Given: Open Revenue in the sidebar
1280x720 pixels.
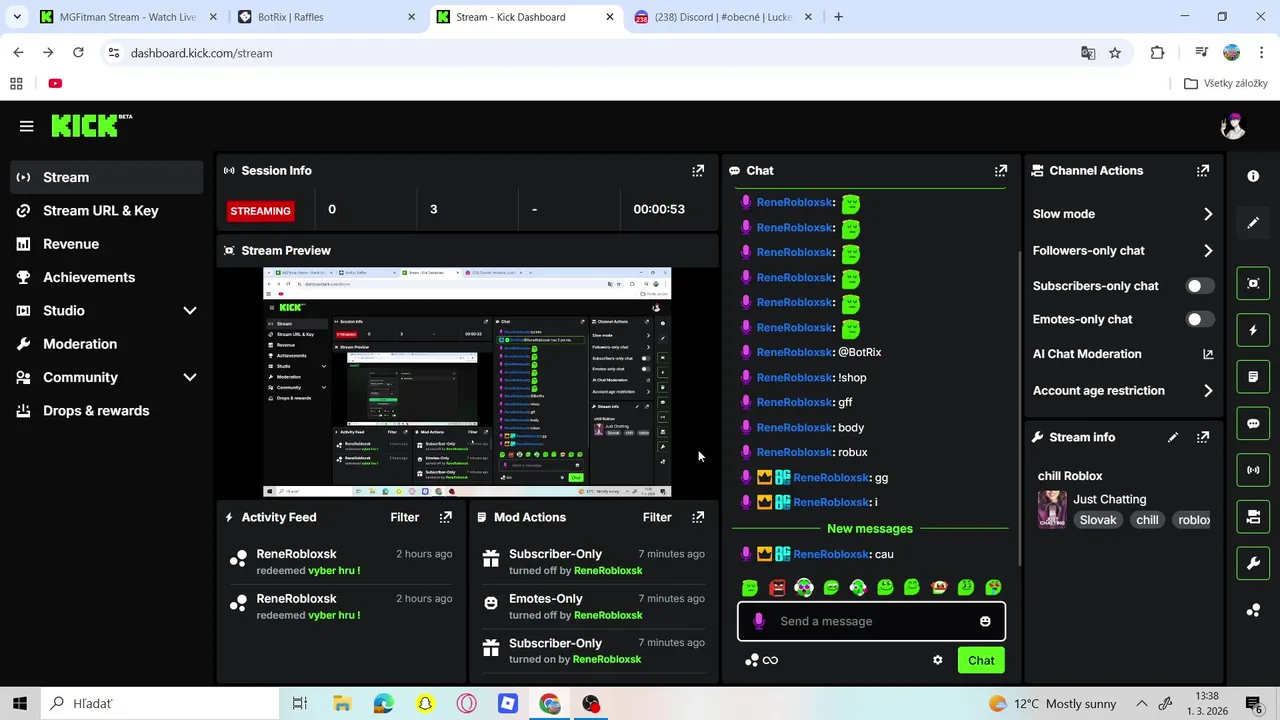Looking at the screenshot, I should point(106,244).
